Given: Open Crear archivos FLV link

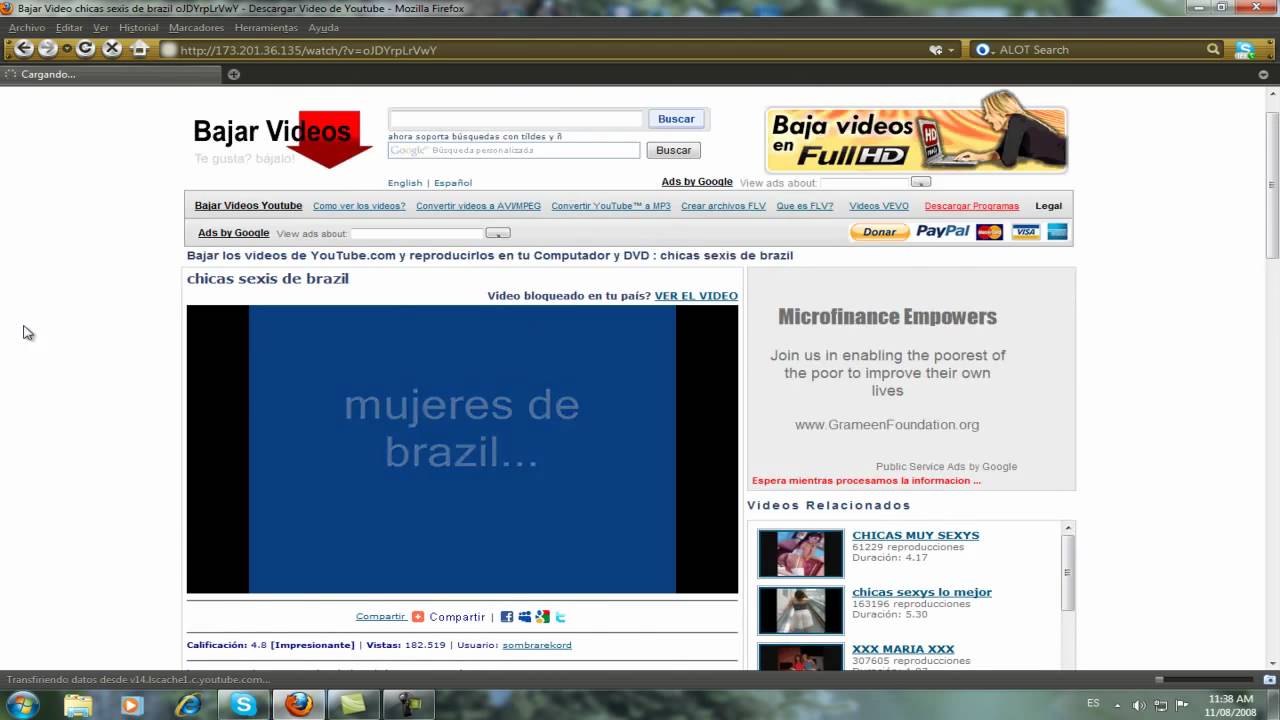Looking at the screenshot, I should [723, 206].
